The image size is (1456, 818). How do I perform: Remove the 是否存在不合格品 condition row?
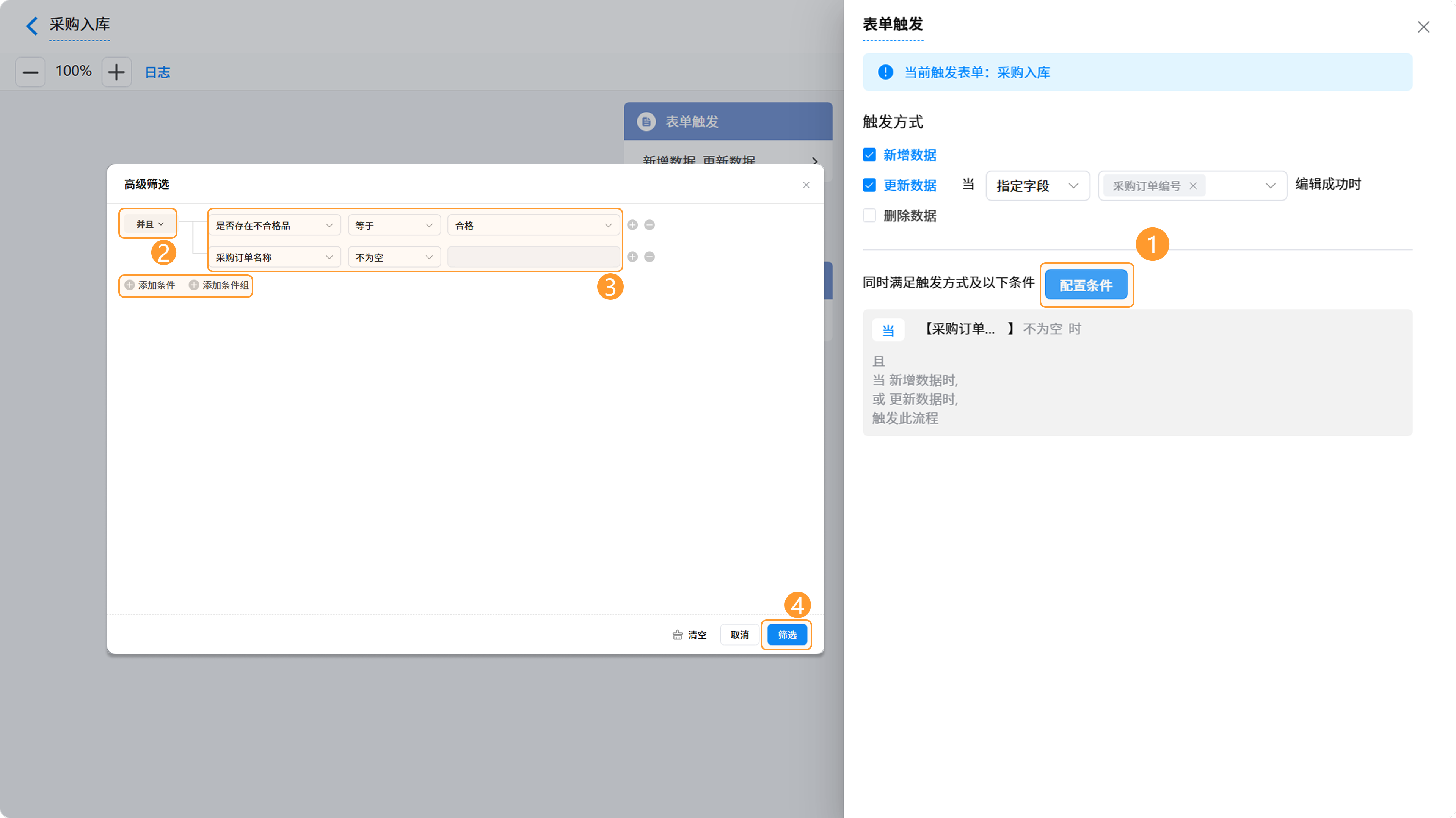(x=650, y=225)
